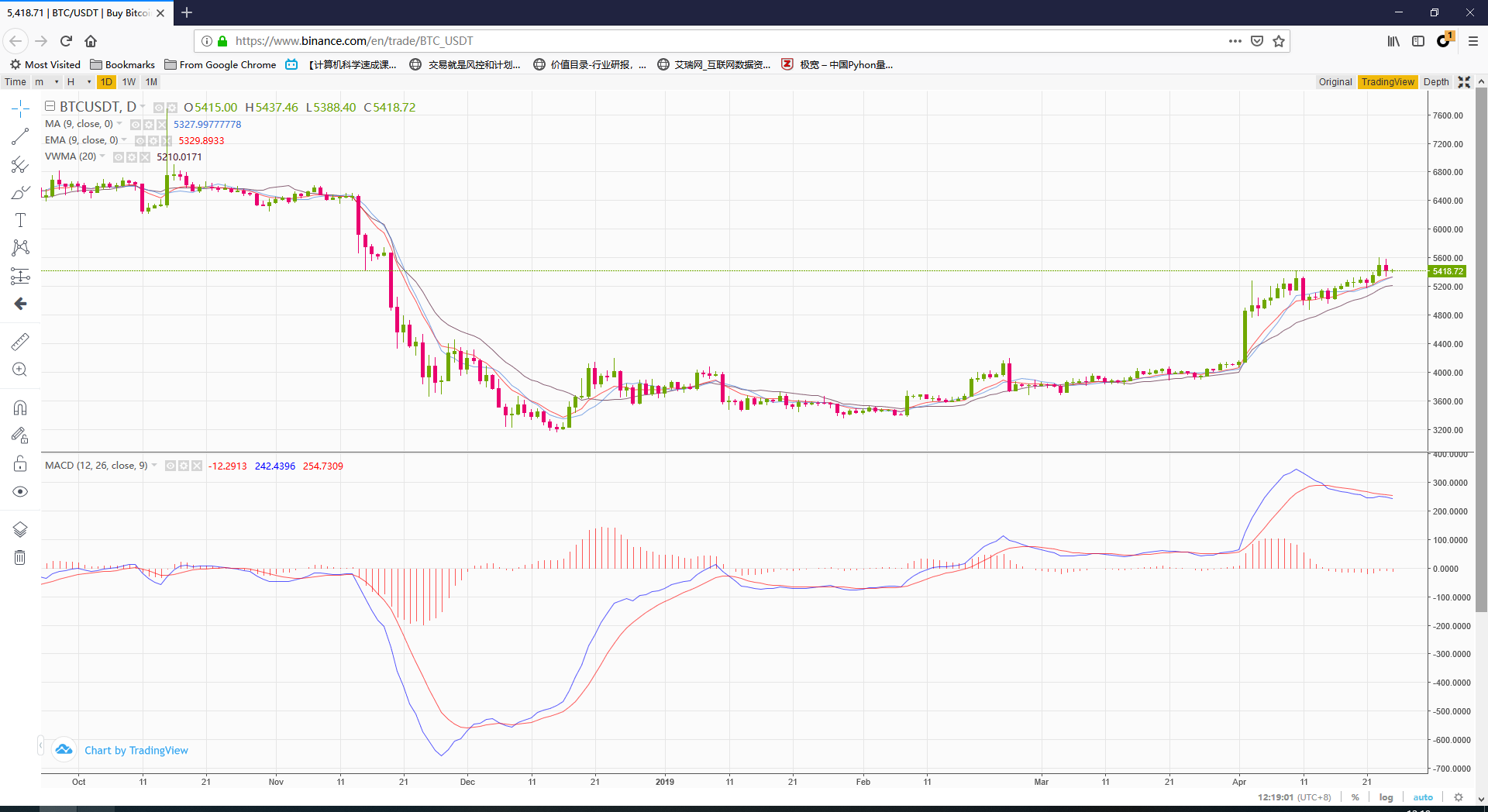Switch to the 1M interval
Viewport: 1488px width, 812px height.
[151, 82]
